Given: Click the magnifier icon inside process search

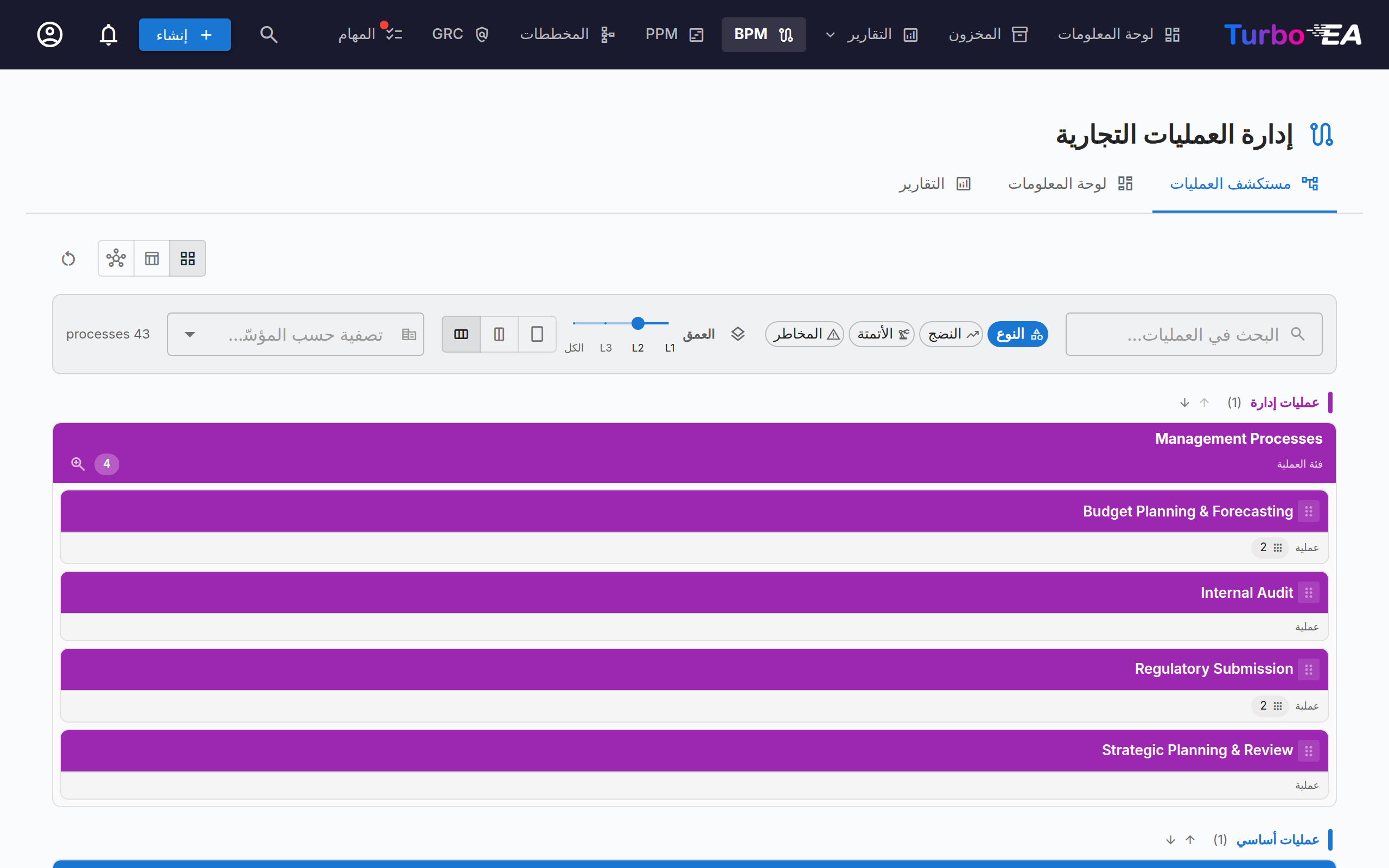Looking at the screenshot, I should pos(1298,334).
